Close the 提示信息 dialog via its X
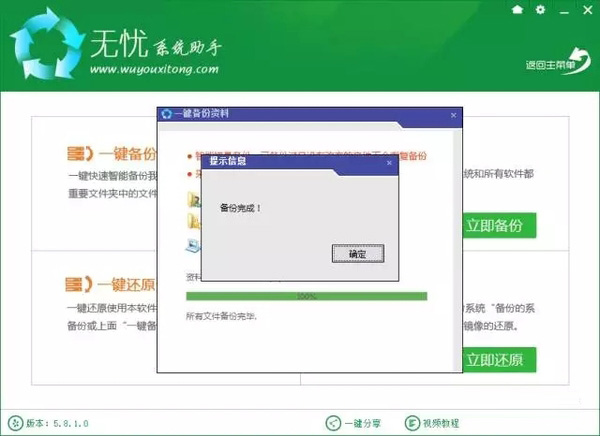Viewport: 600px width, 436px height. tap(389, 163)
